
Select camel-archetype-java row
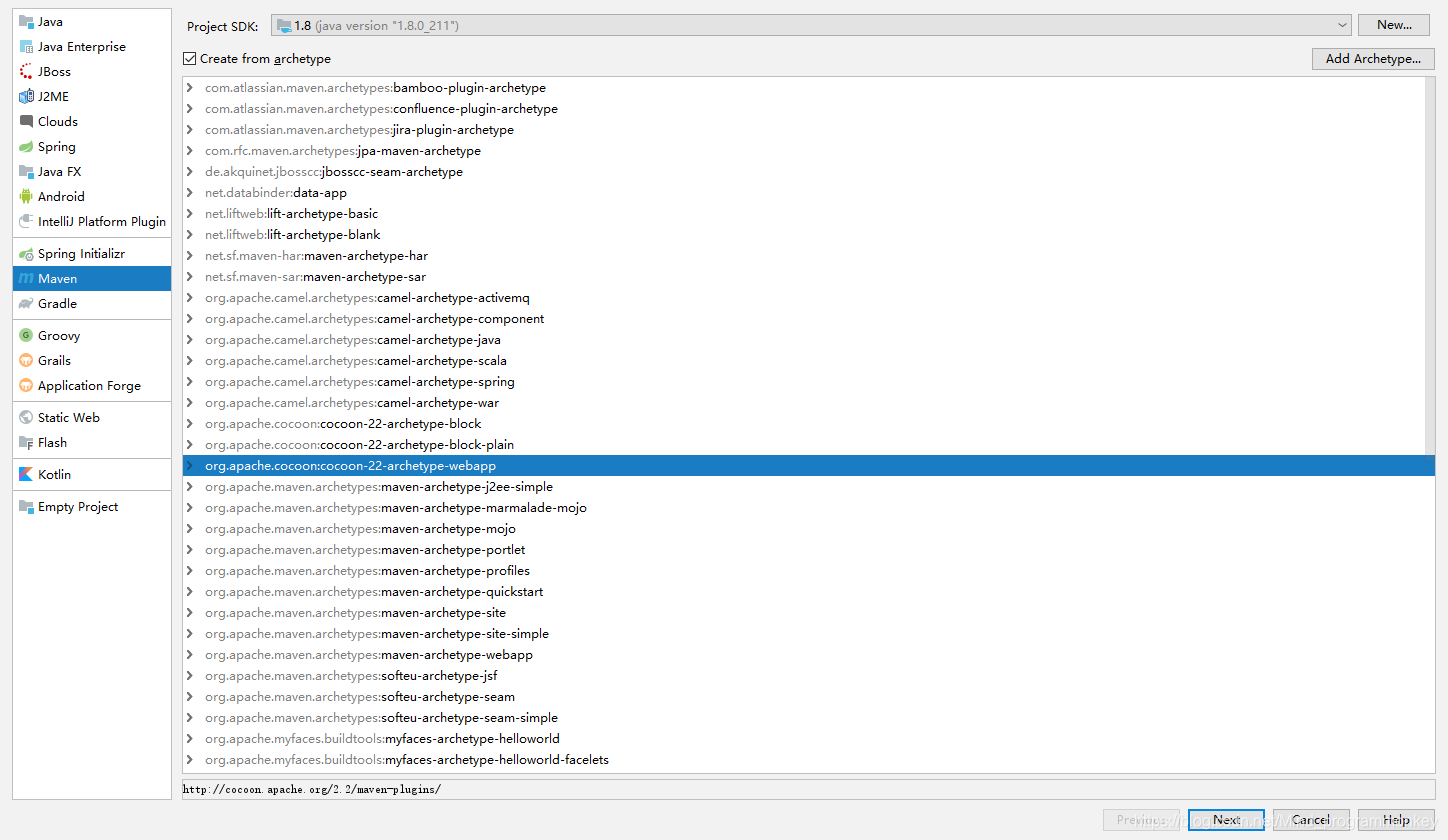click(804, 340)
